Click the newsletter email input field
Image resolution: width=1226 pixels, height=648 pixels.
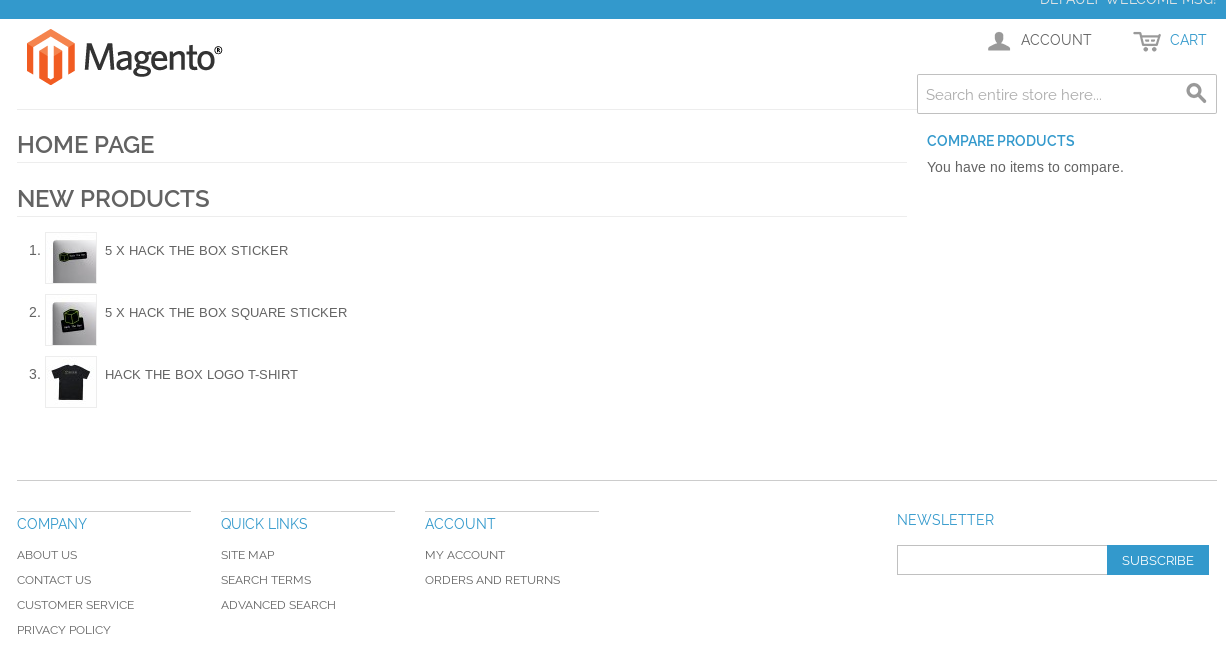[x=1001, y=560]
